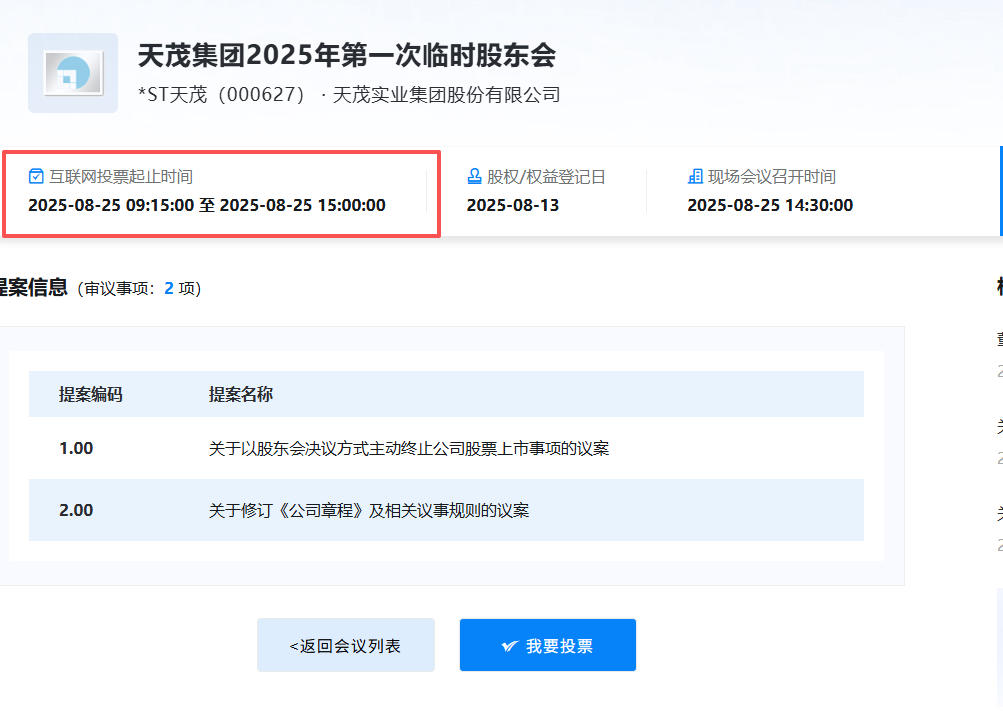Select the title 天茂集团2025年第一次临时股东会
Image resolution: width=1003 pixels, height=724 pixels.
pyautogui.click(x=347, y=56)
